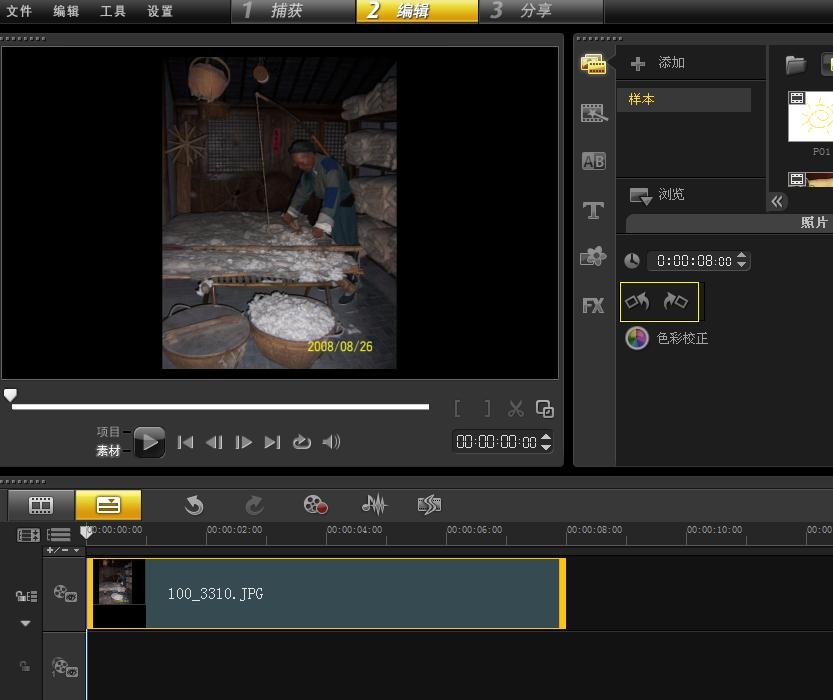Collapse the panel with double-arrow chevron

pos(777,201)
